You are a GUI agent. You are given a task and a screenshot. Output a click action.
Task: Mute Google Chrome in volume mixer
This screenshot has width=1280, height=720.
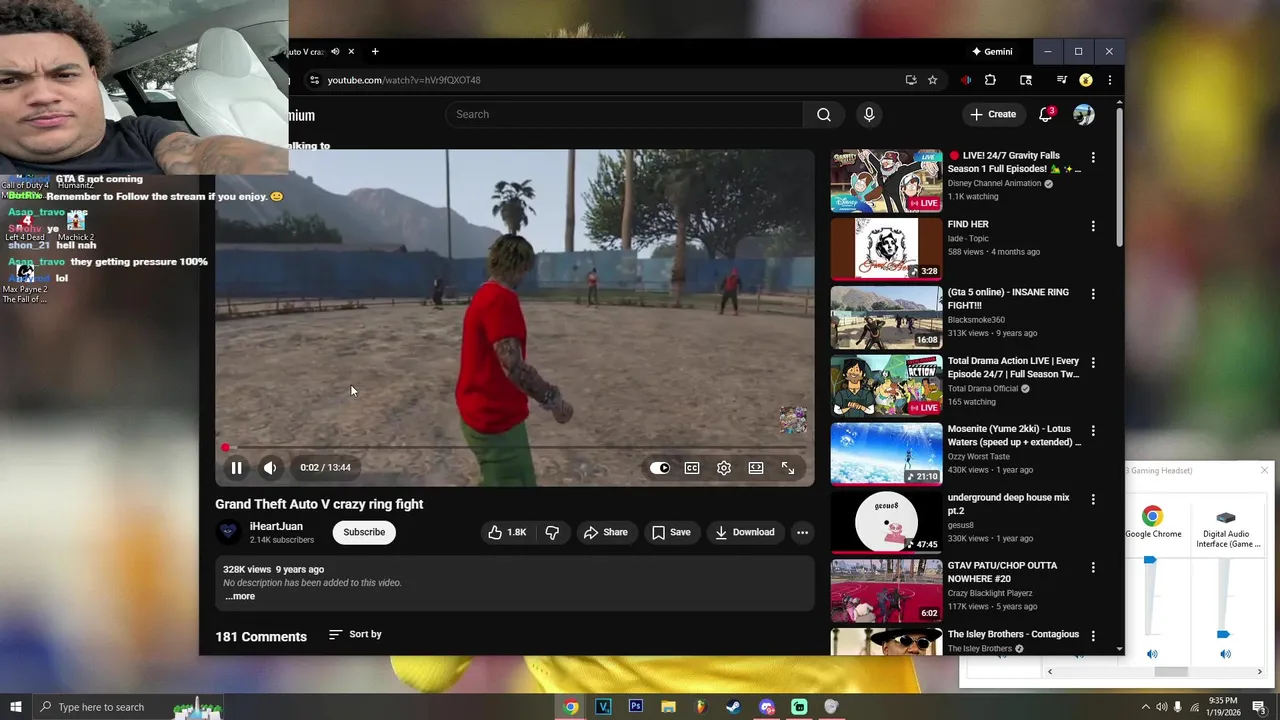click(1152, 654)
